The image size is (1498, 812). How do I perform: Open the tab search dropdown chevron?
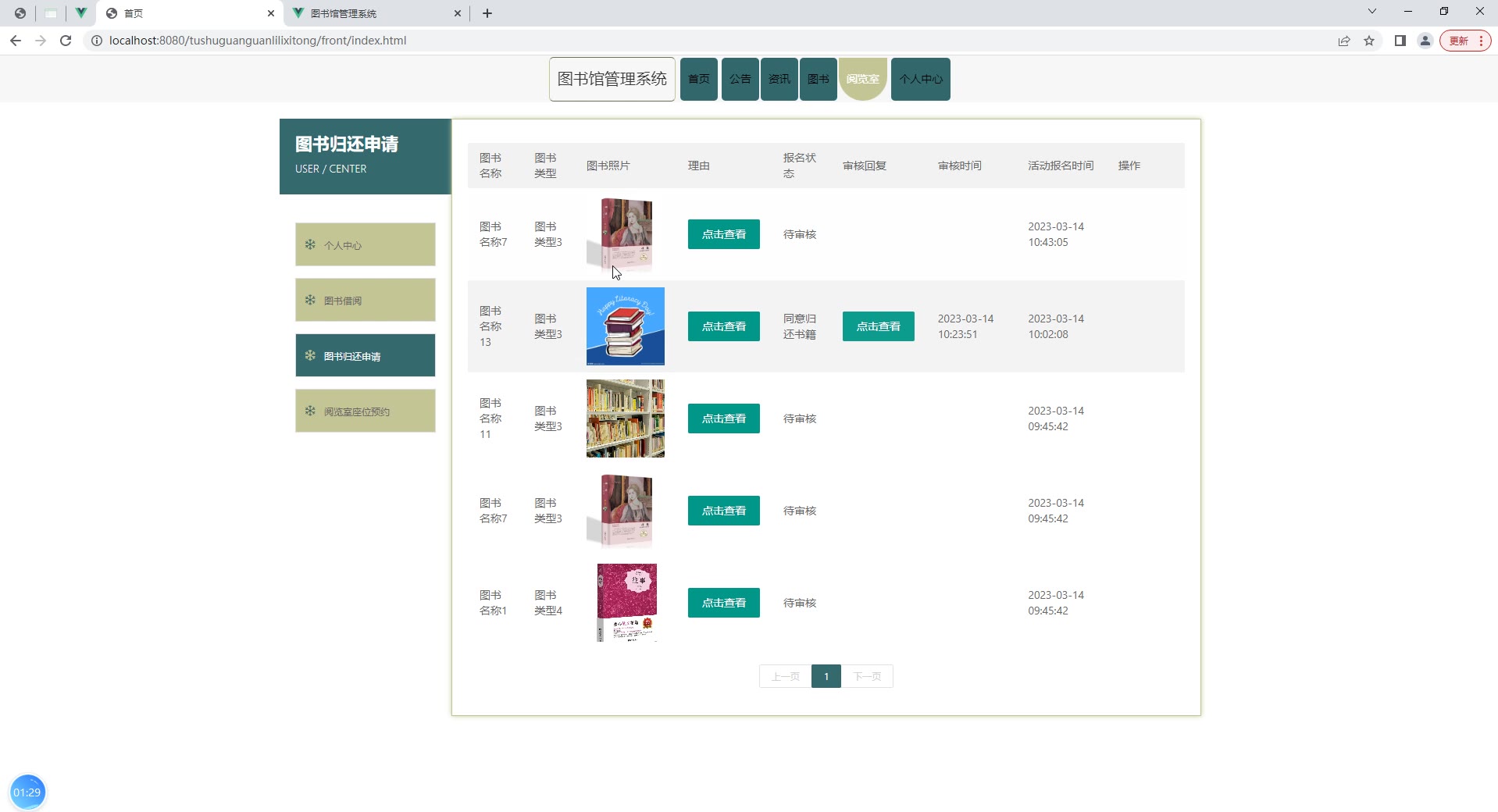click(x=1372, y=12)
